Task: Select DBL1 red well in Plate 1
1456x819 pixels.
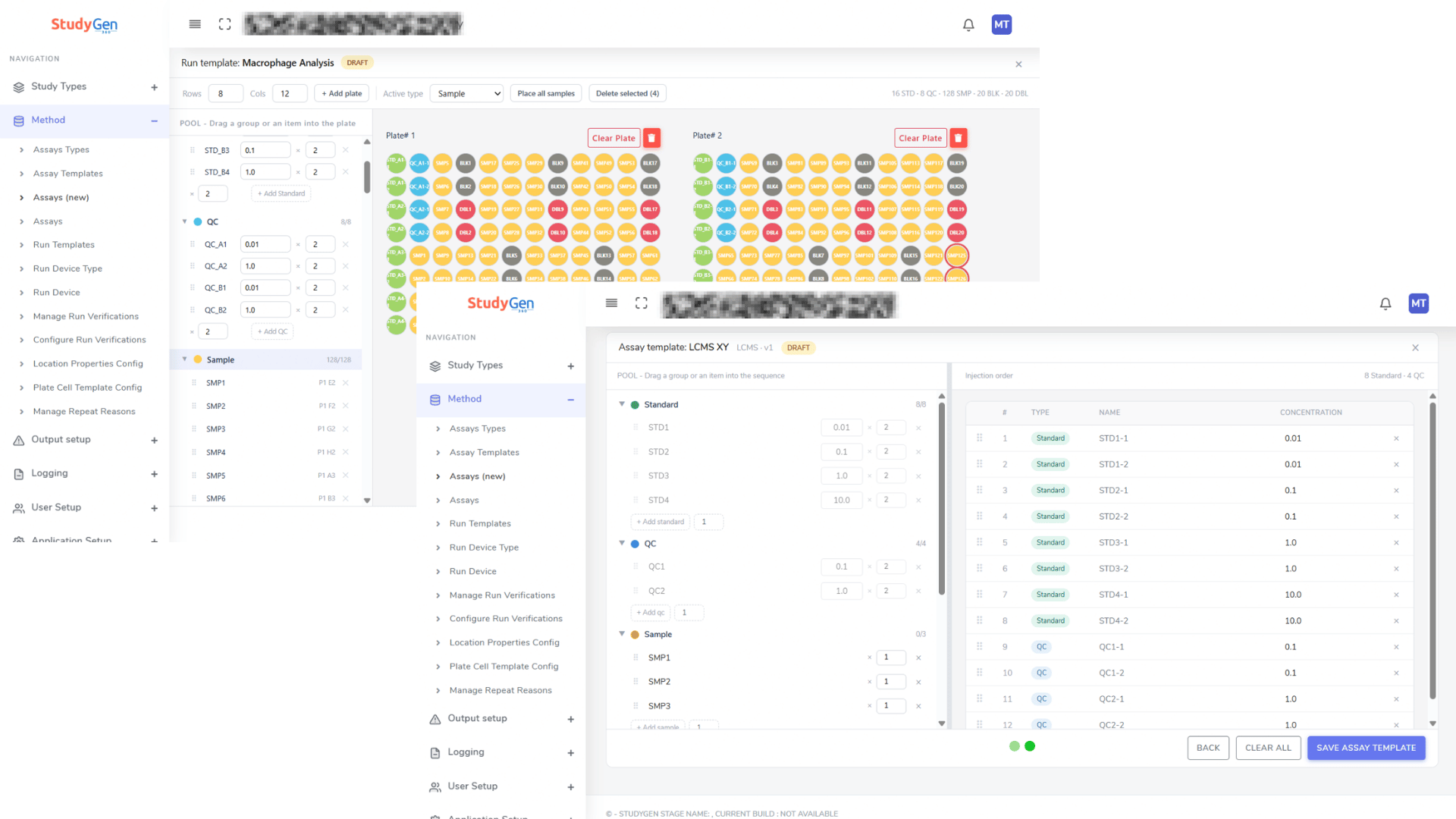Action: [466, 209]
